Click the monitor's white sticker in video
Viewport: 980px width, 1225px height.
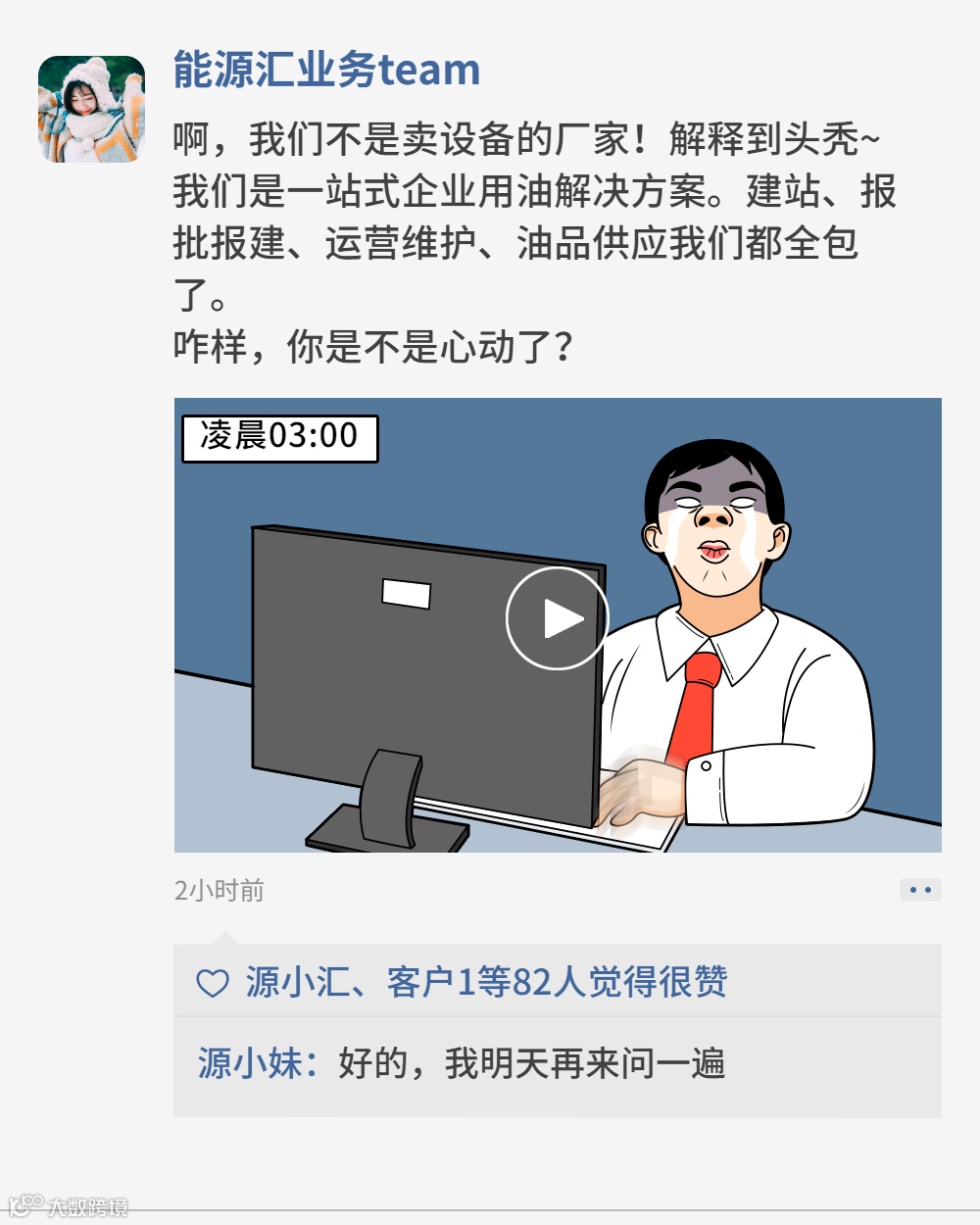[406, 593]
